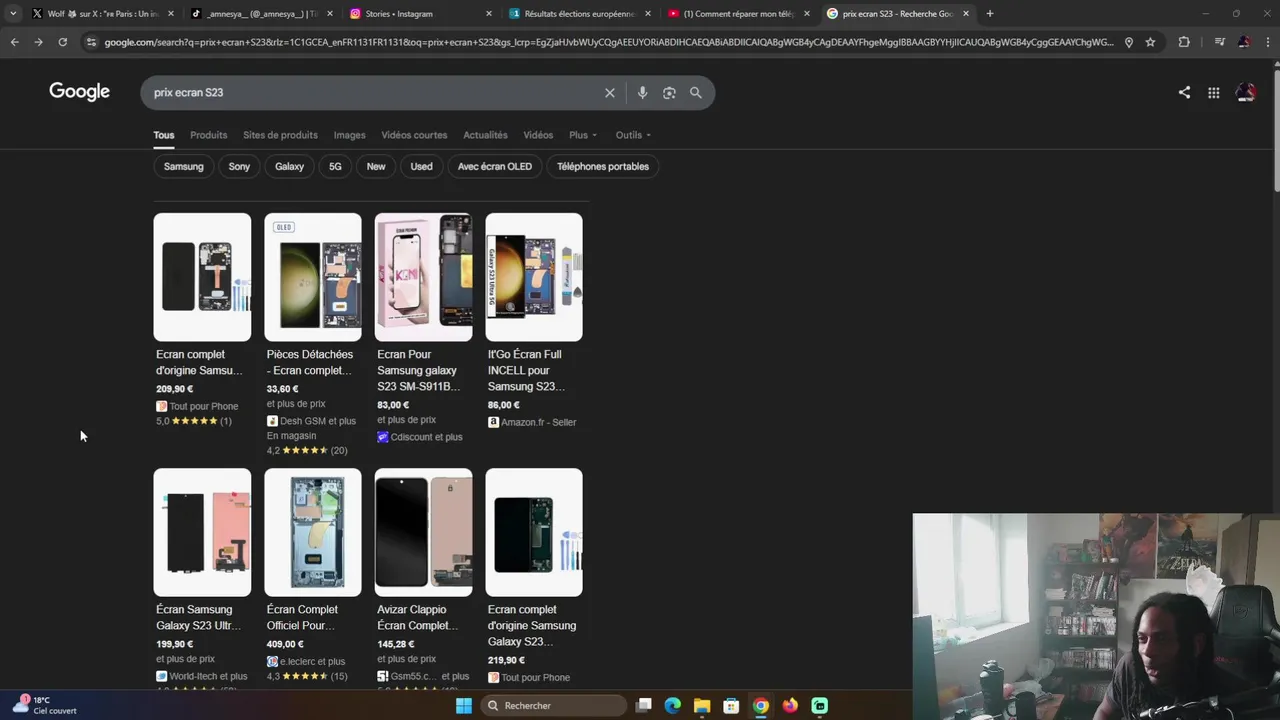
Task: Close the Résultats élections européennes tab
Action: pyautogui.click(x=648, y=14)
